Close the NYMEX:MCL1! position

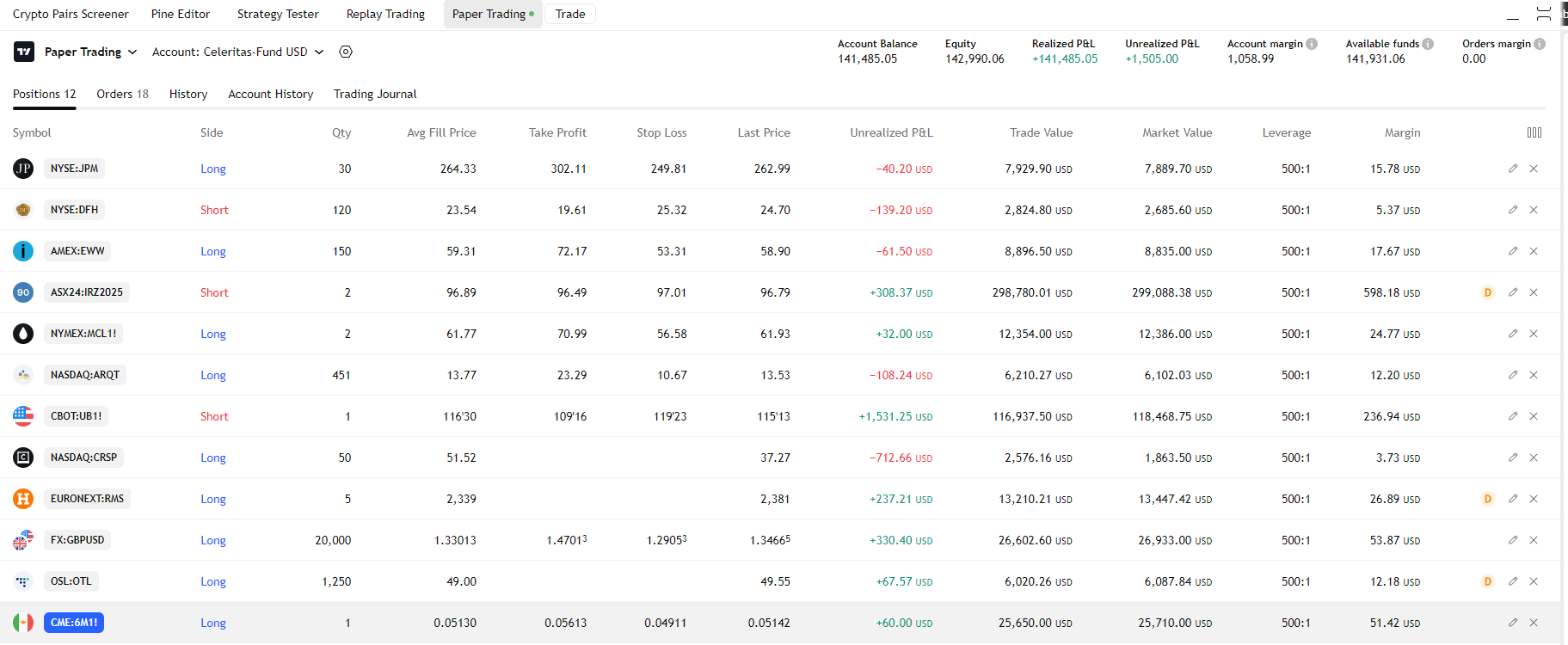[x=1534, y=334]
